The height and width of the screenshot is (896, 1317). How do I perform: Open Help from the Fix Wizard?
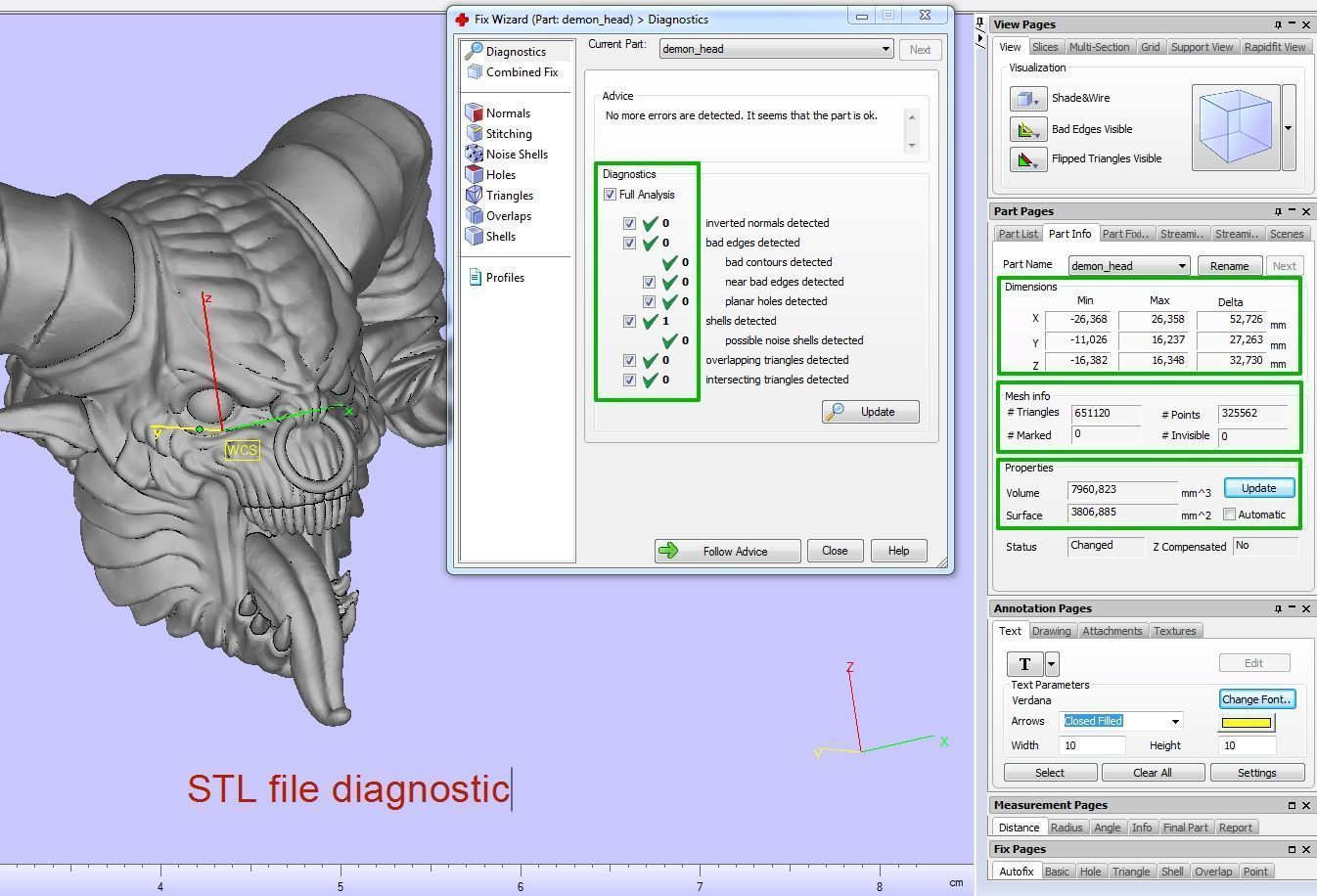point(898,551)
